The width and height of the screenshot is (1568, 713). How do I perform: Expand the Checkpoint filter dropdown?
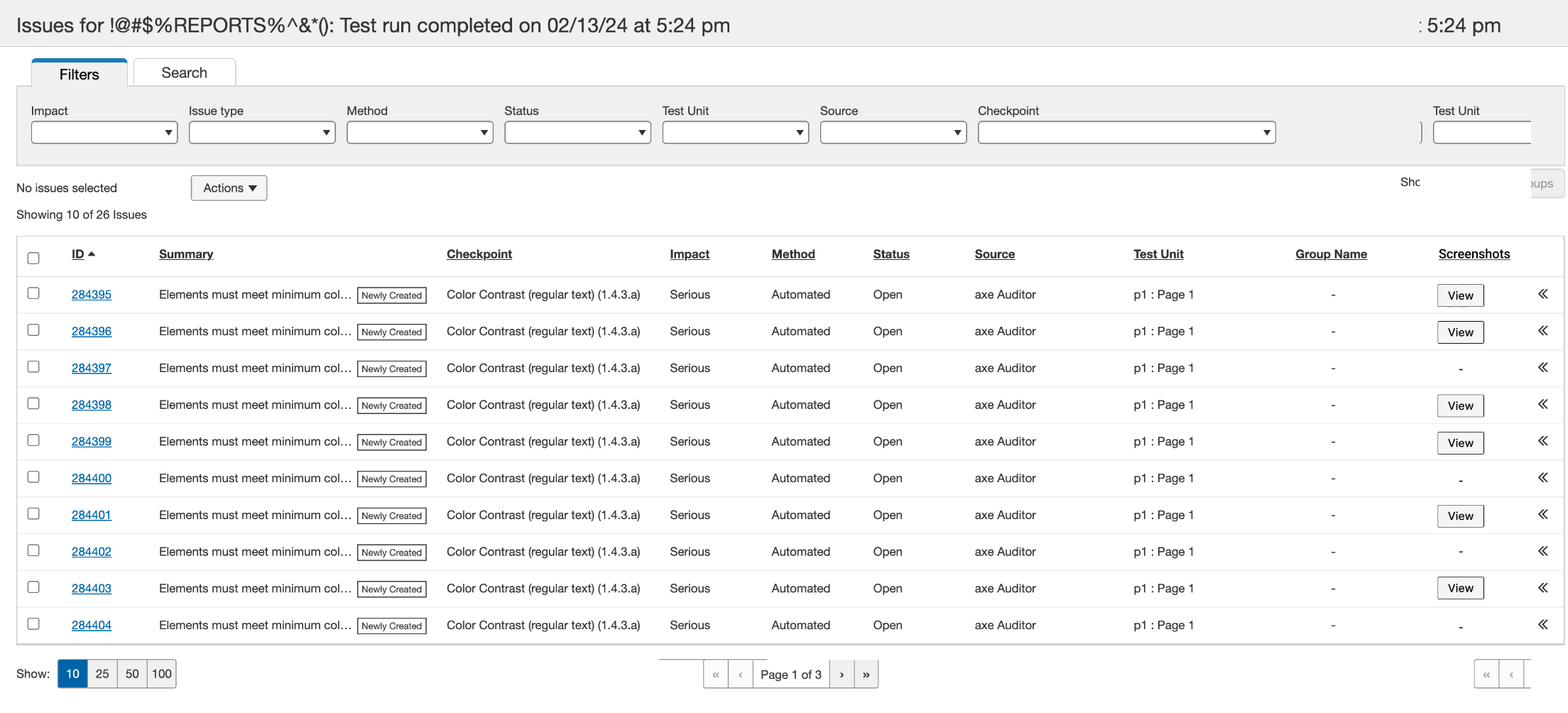coord(1126,133)
